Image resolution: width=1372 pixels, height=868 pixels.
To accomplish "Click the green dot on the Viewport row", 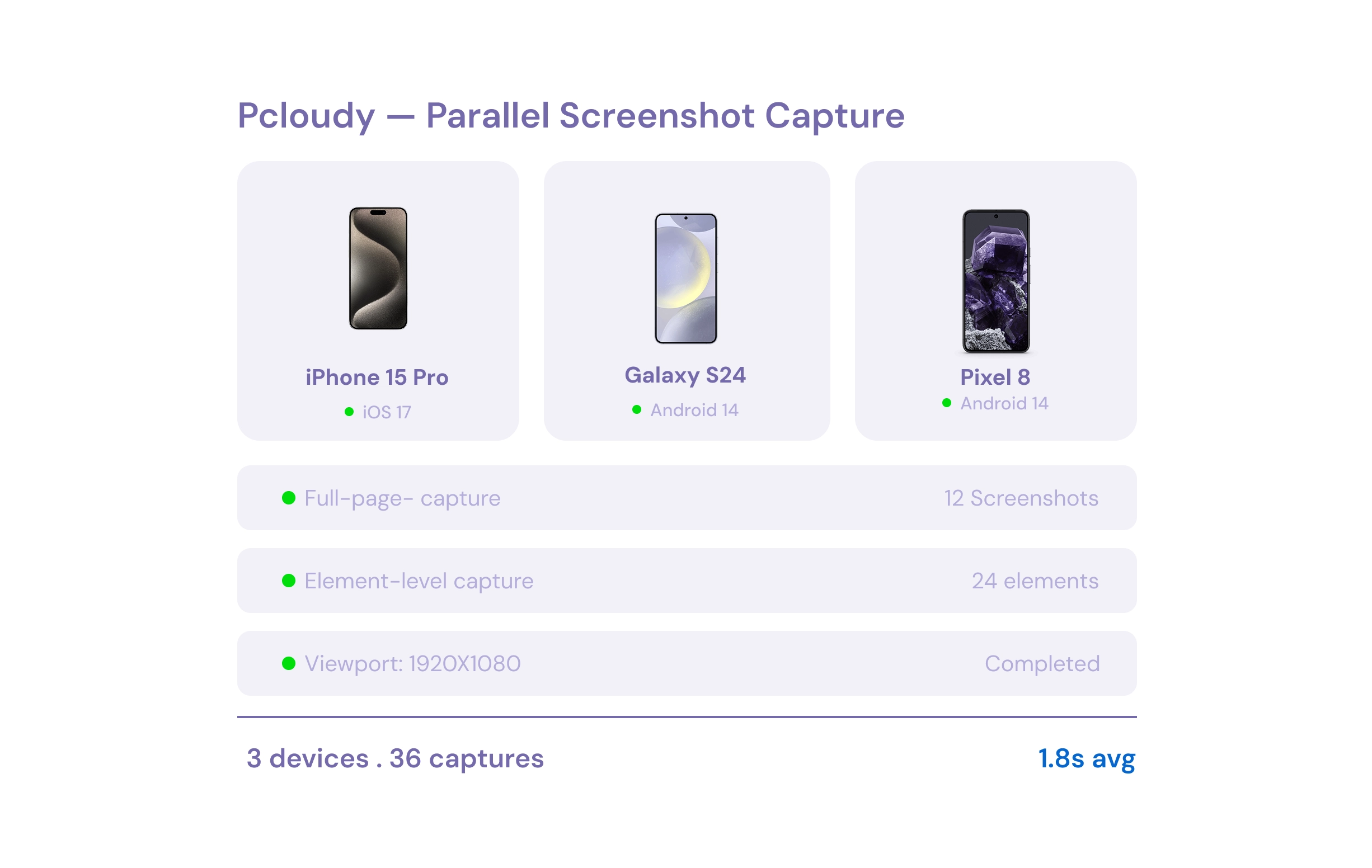I will tap(289, 663).
